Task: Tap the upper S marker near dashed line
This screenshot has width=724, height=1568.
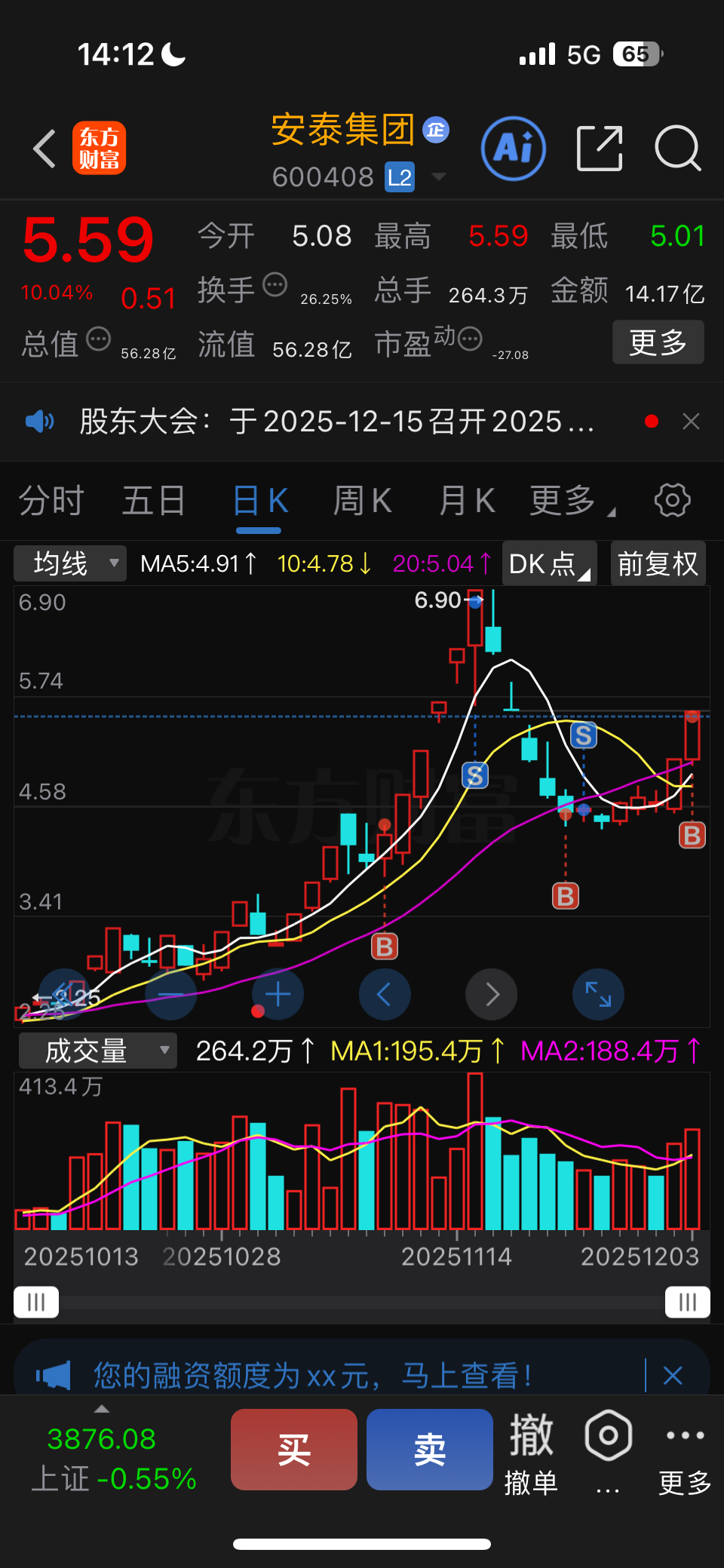Action: pyautogui.click(x=584, y=735)
